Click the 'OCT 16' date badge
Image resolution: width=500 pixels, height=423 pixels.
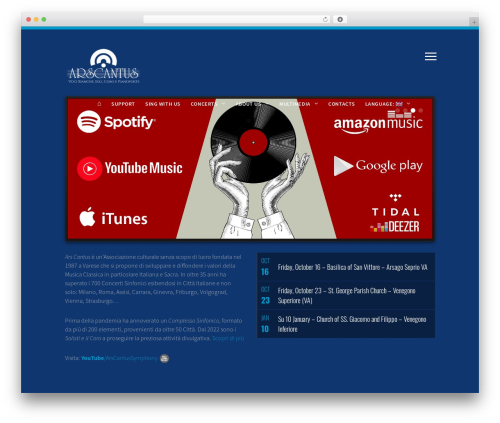click(x=265, y=267)
